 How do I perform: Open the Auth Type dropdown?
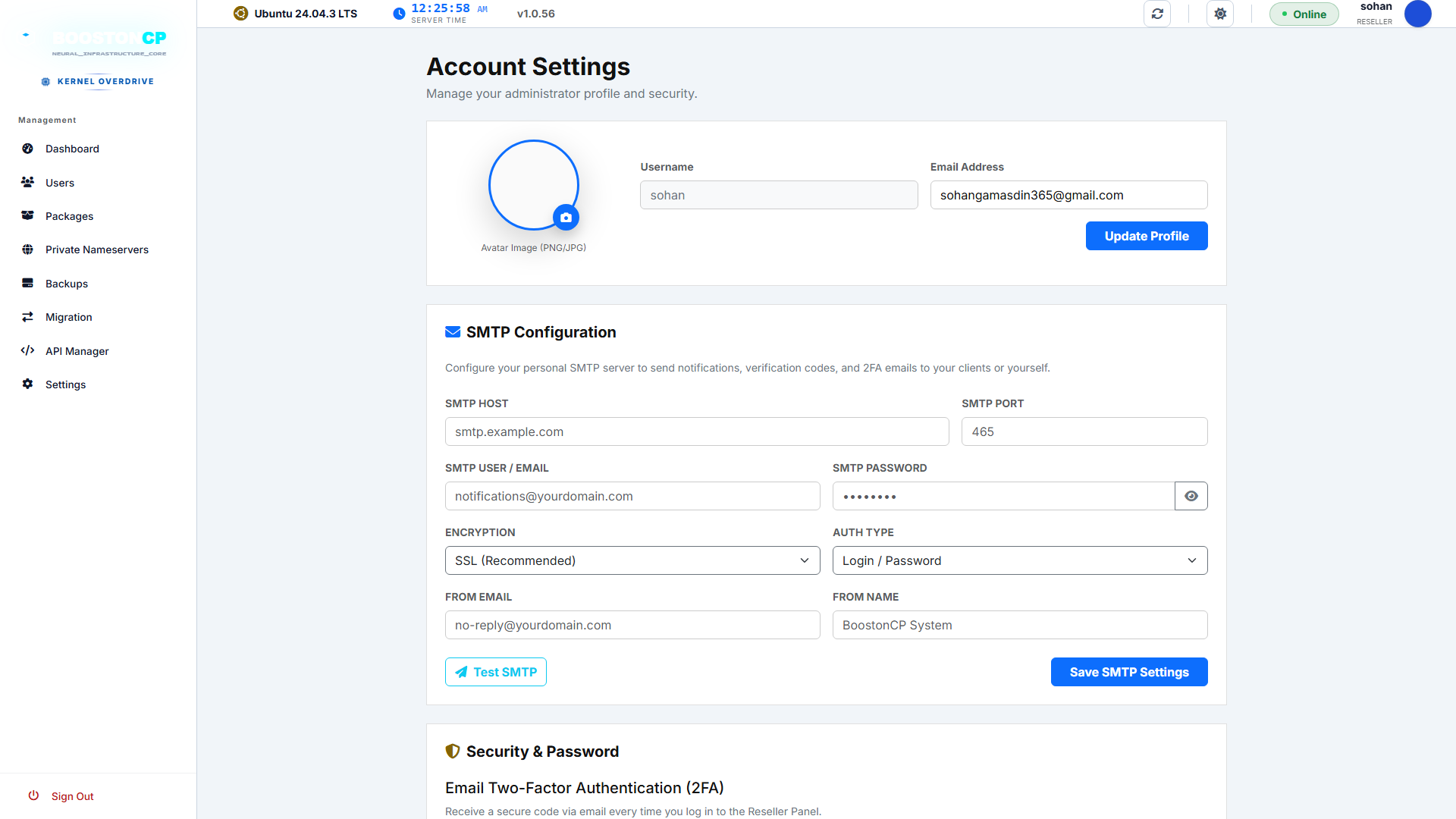tap(1020, 560)
